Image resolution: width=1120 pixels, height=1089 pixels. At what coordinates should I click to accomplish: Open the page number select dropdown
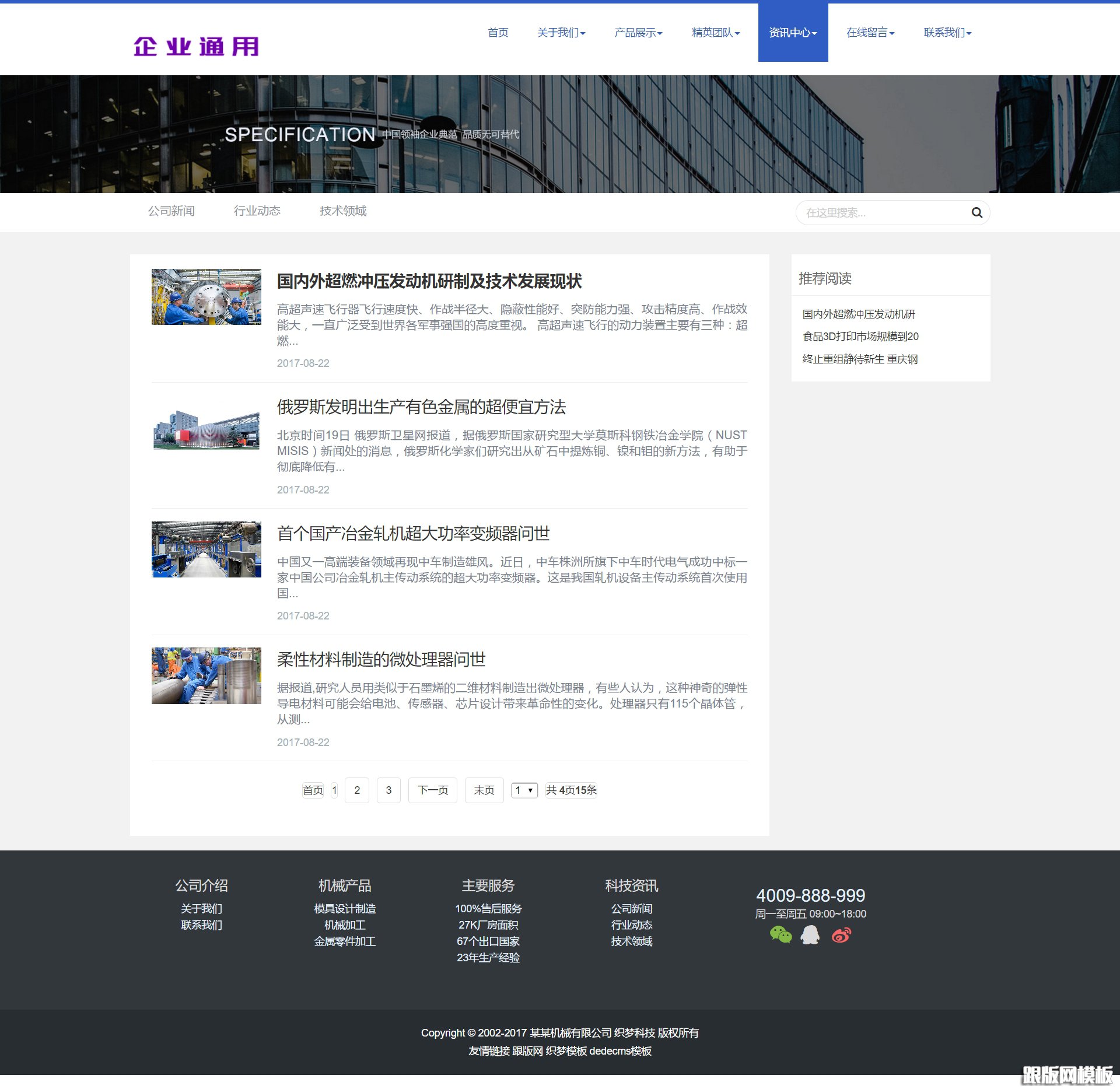point(524,790)
